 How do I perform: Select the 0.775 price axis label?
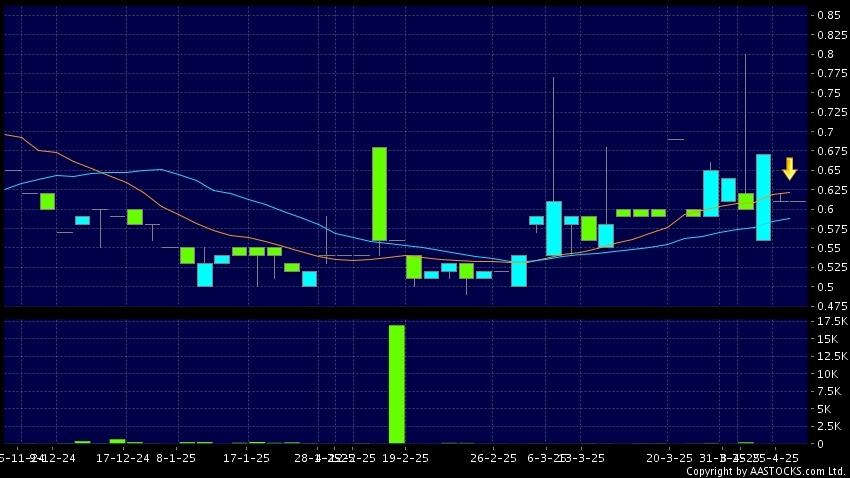[x=832, y=73]
